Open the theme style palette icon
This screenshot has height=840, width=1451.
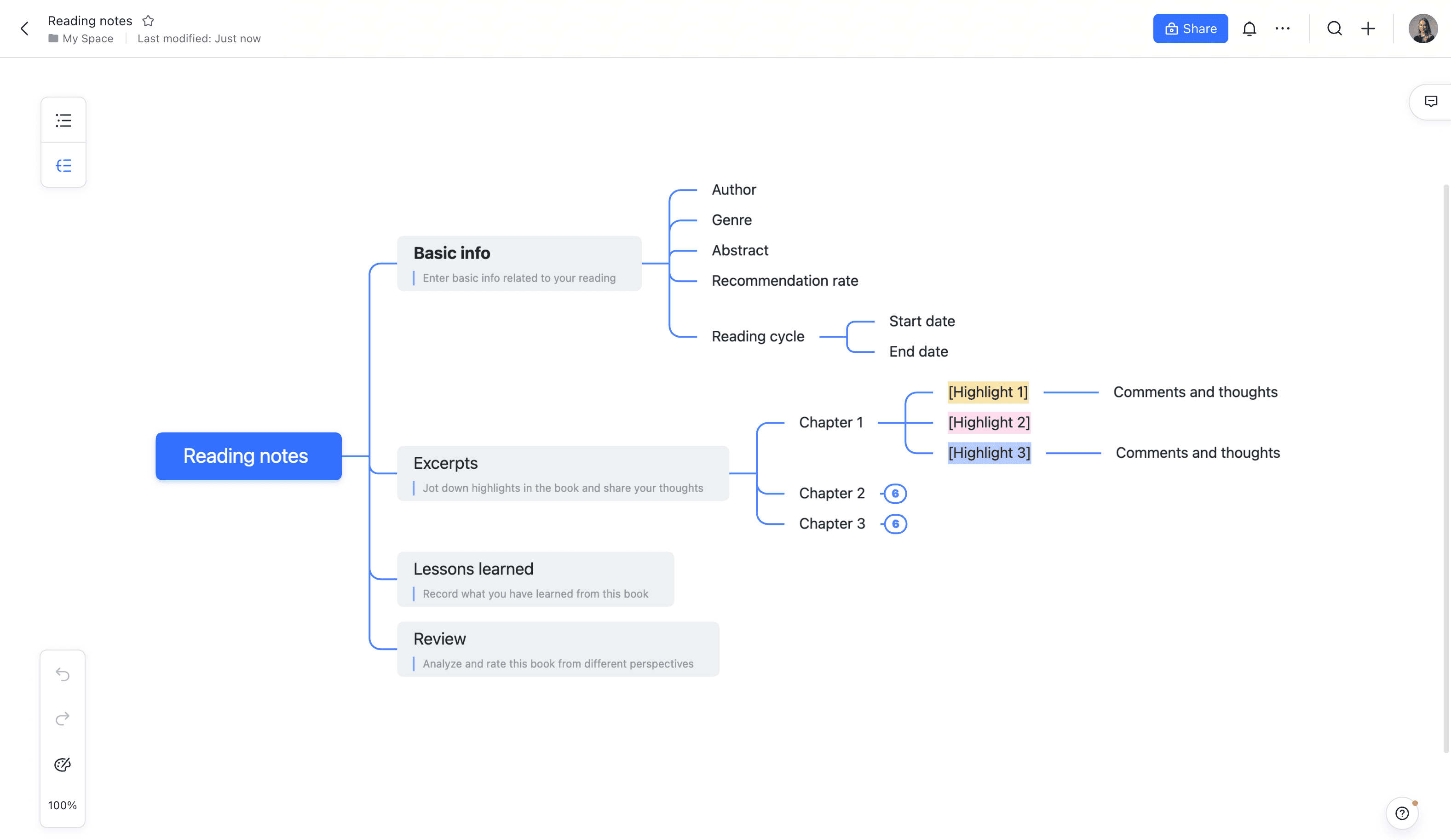(63, 765)
